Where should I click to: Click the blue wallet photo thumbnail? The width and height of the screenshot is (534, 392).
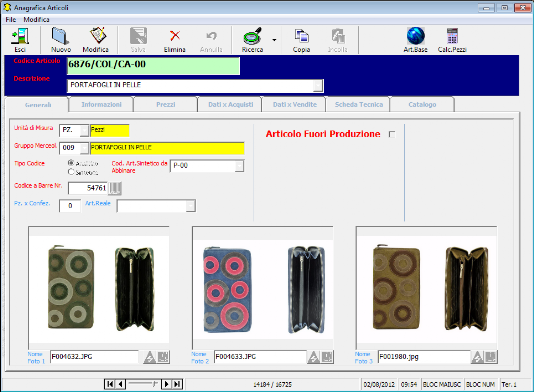(x=263, y=288)
